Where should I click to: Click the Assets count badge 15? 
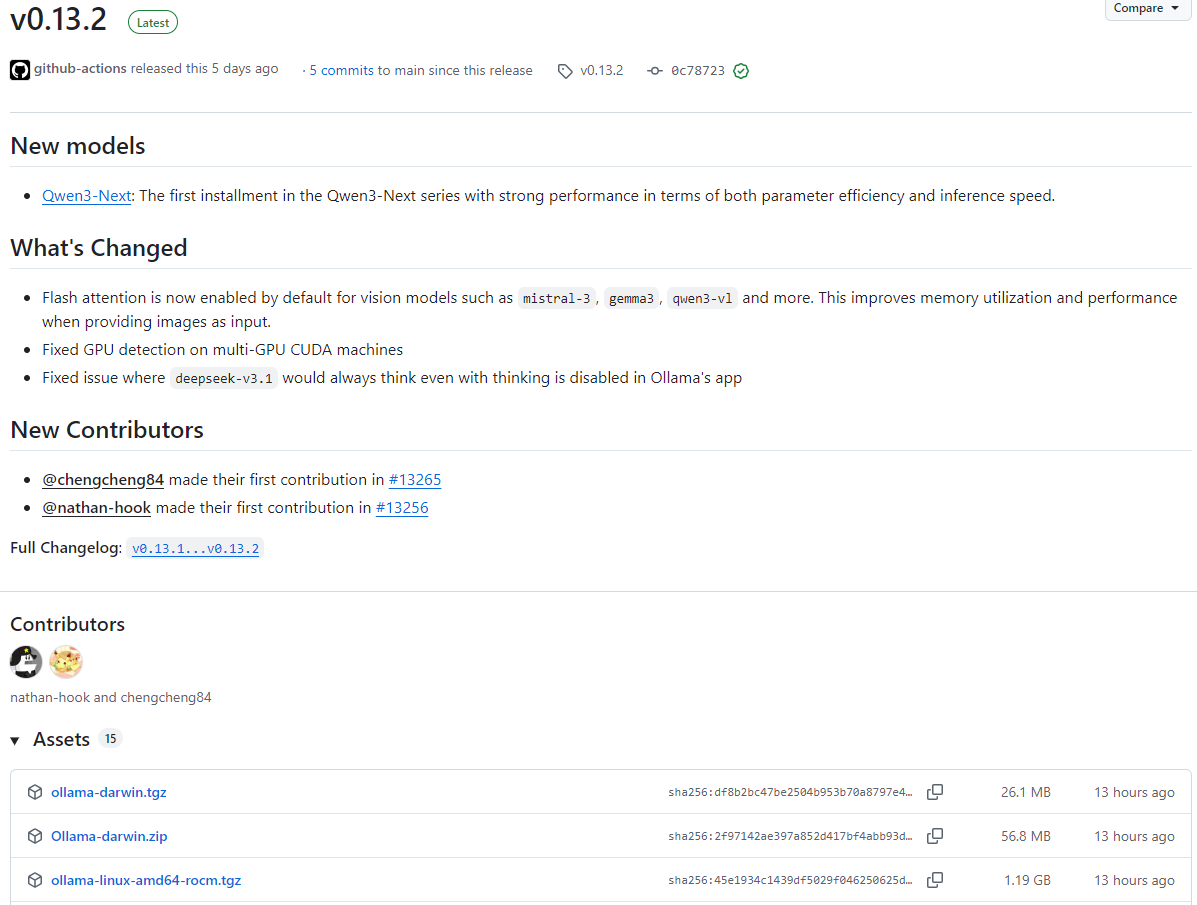[x=111, y=739]
